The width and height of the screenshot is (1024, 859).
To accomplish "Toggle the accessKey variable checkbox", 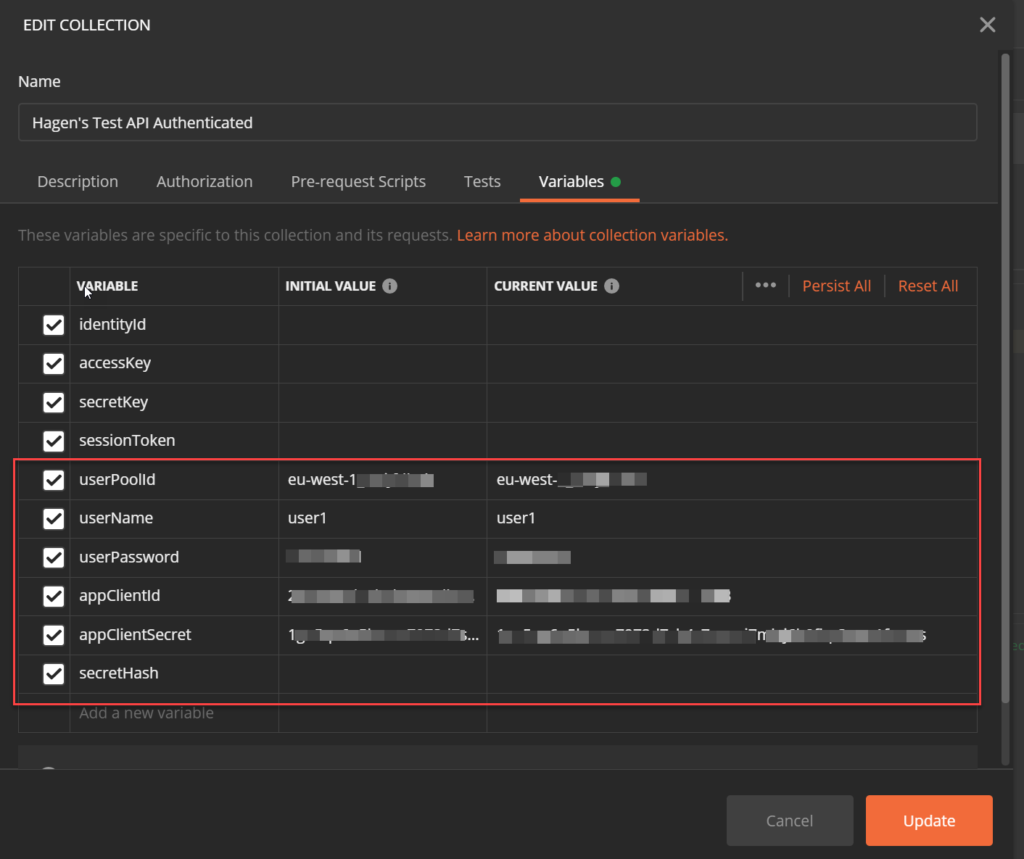I will pos(54,364).
